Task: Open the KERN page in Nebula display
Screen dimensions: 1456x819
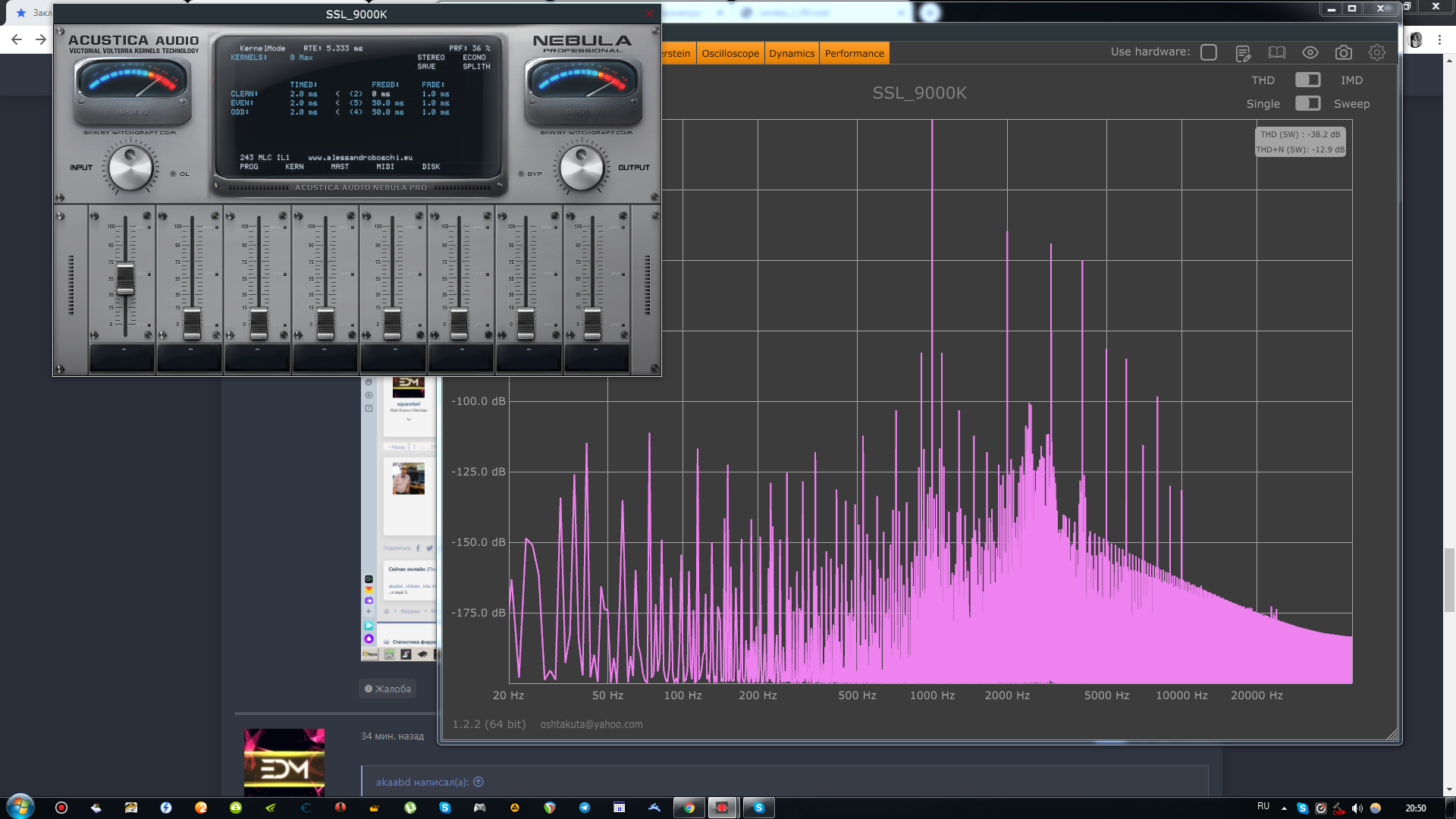Action: (x=294, y=167)
